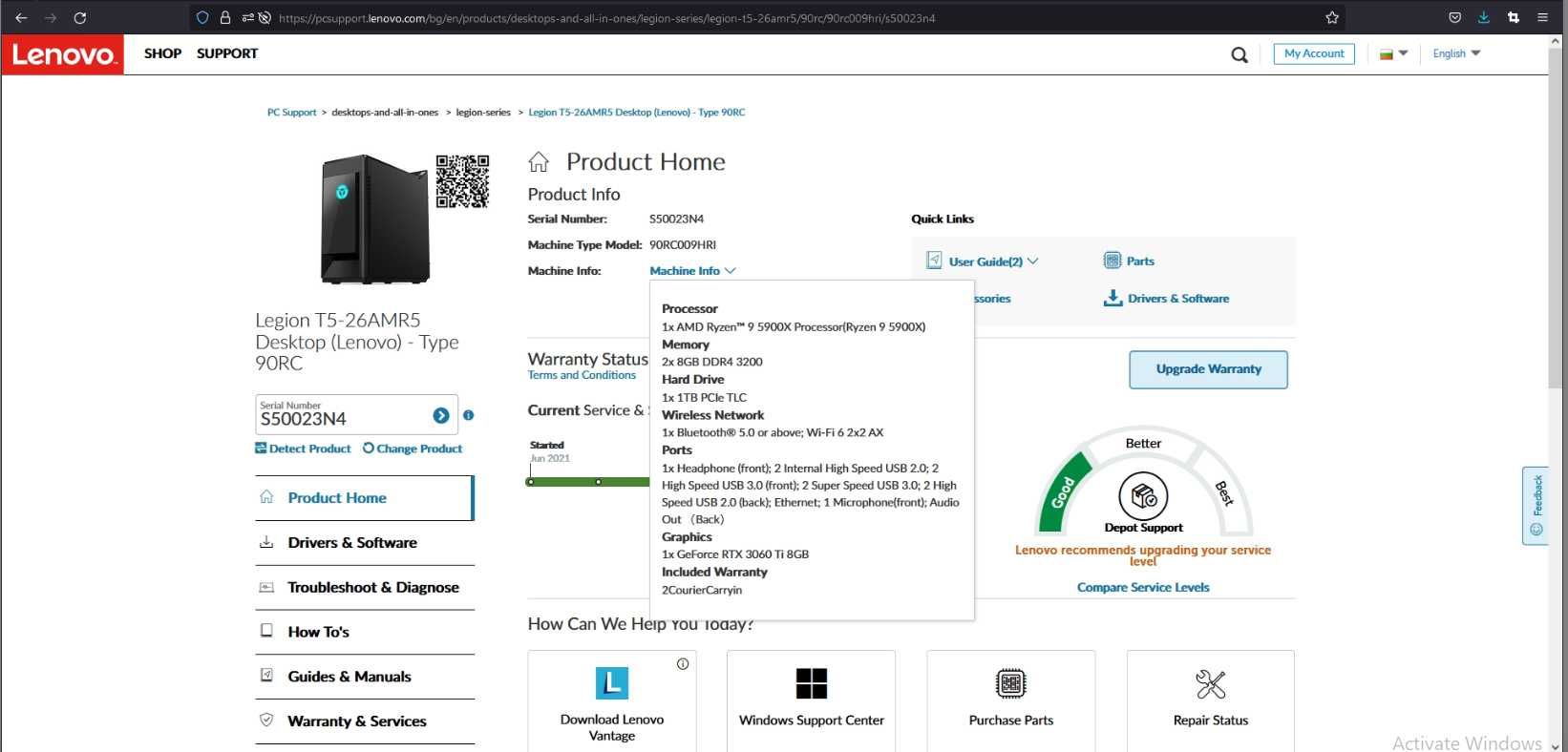Click the site lock security icon
1568x752 pixels.
225,17
